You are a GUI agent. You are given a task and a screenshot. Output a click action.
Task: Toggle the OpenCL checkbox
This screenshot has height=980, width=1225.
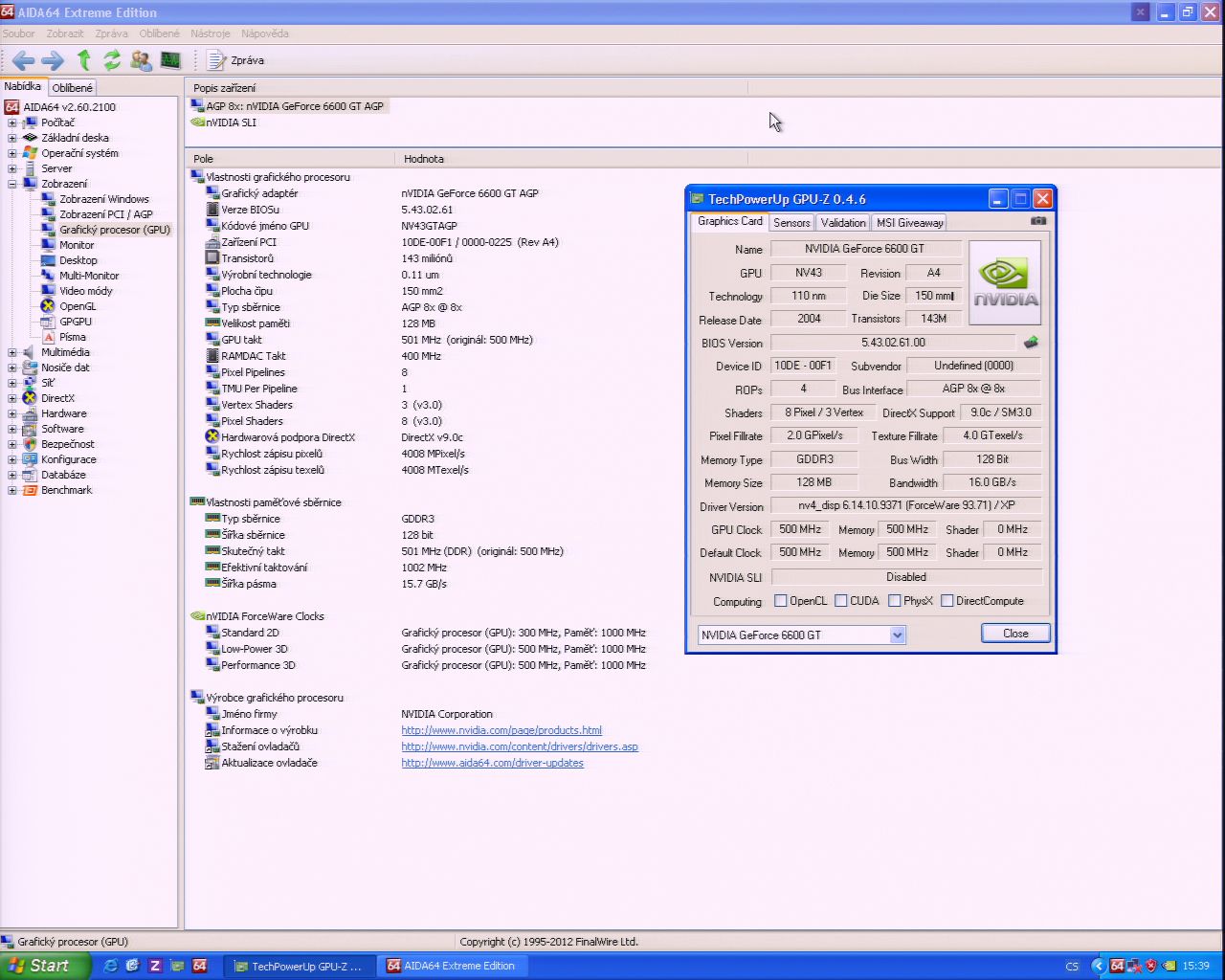point(781,601)
